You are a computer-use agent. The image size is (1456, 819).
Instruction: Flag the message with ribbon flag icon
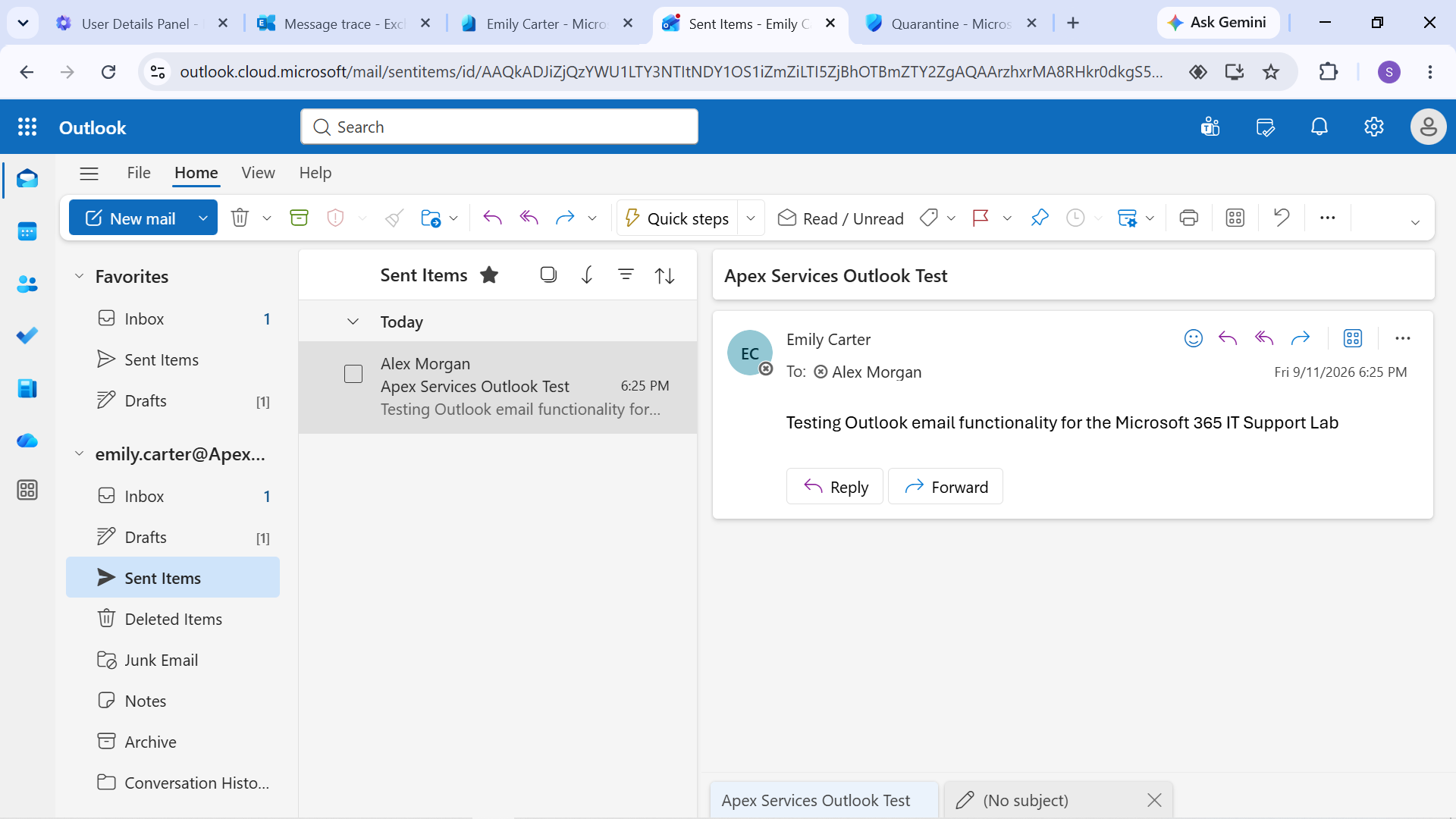click(x=981, y=218)
